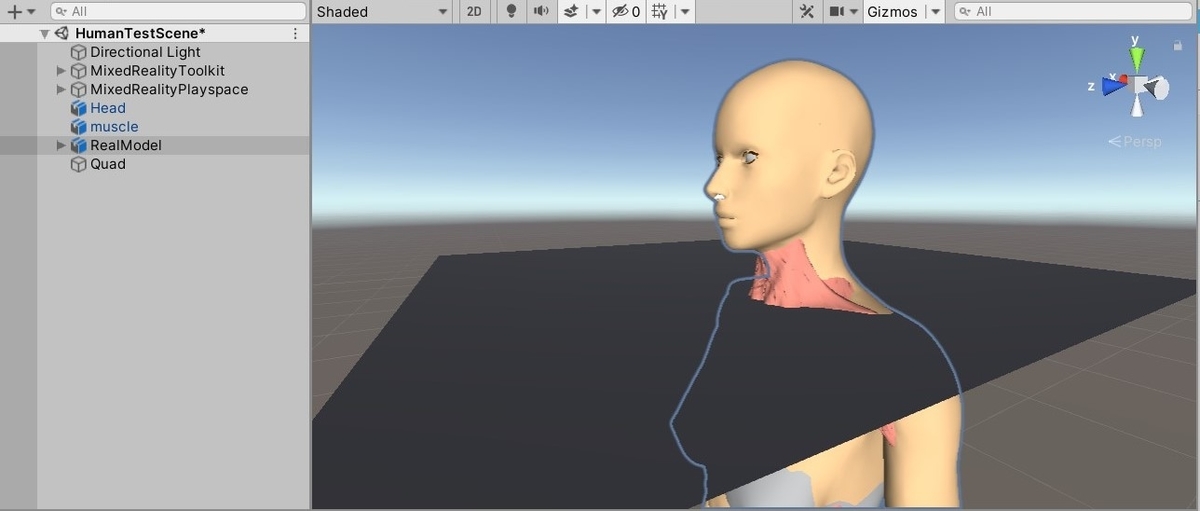Click the plus icon to create an object
The image size is (1200, 511).
click(x=14, y=11)
